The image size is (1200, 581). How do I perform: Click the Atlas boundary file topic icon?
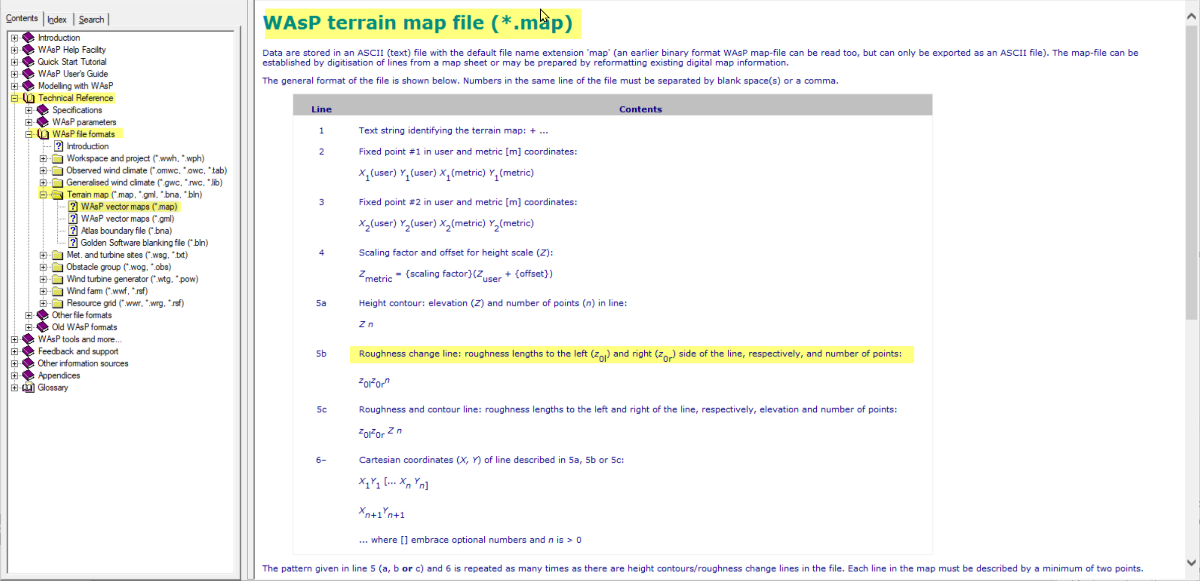coord(73,230)
